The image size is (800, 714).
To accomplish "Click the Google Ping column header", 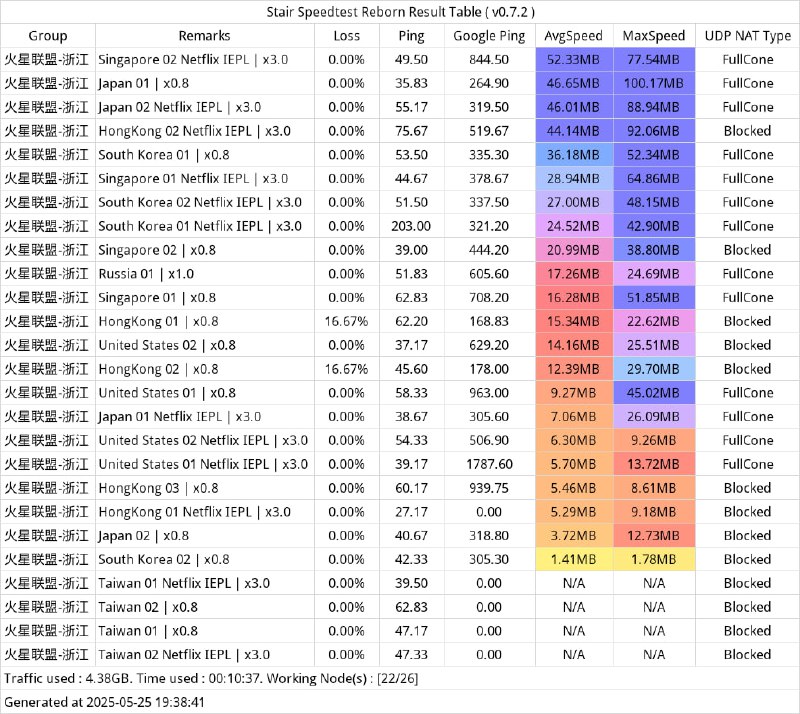I will [489, 36].
